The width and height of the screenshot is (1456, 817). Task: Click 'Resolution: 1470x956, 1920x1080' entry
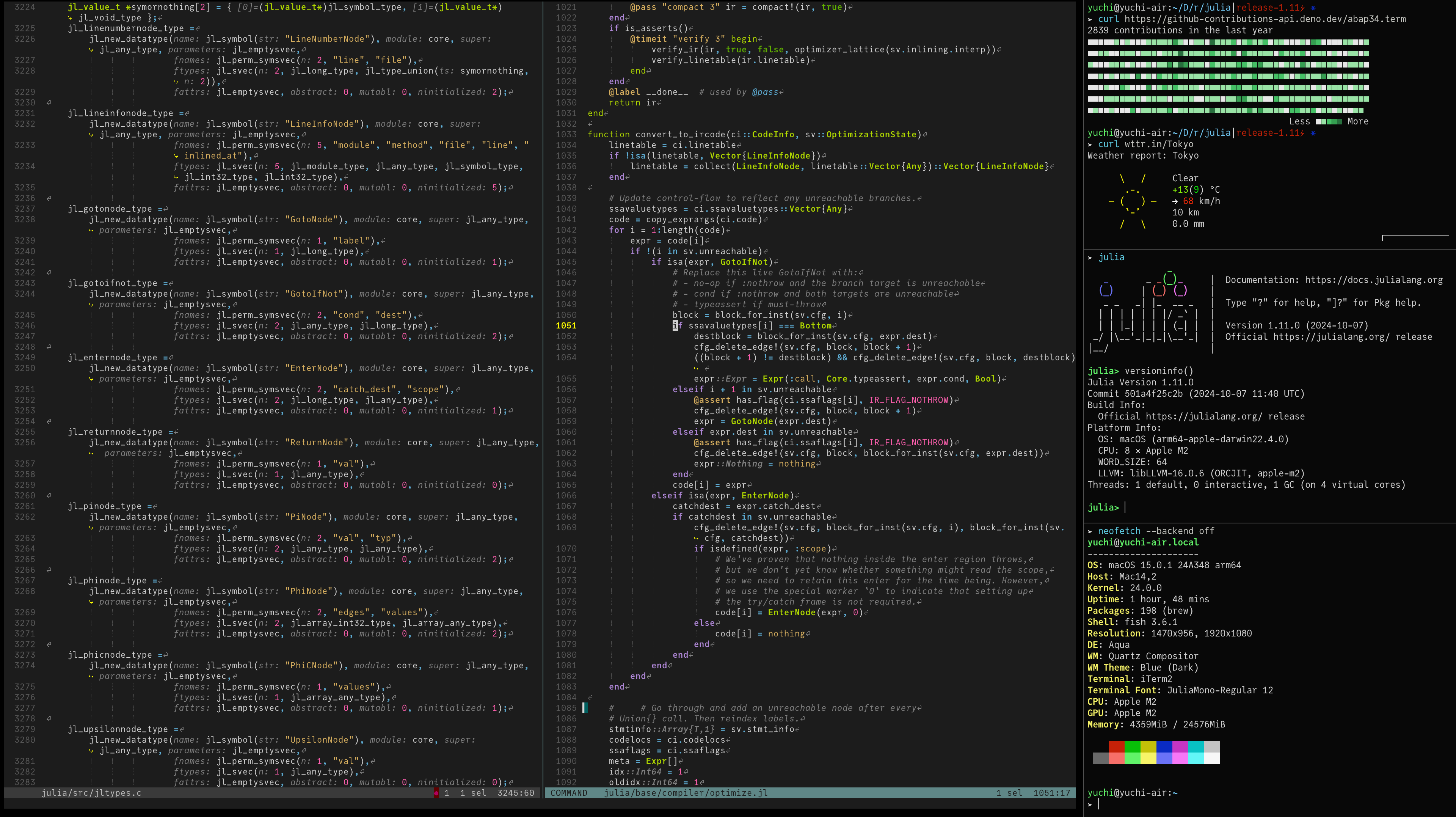(x=1169, y=633)
